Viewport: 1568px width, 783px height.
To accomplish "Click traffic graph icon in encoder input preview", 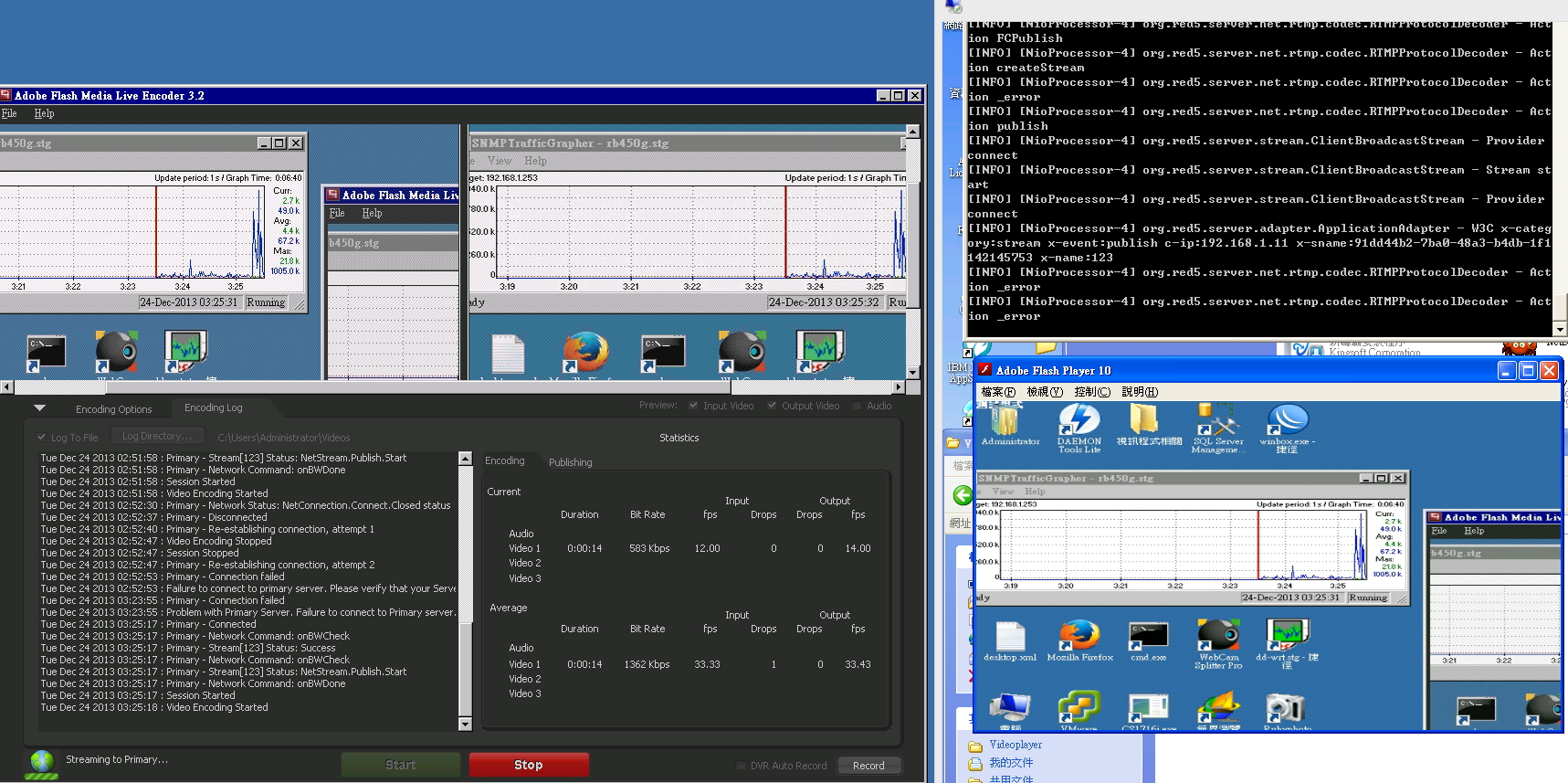I will pyautogui.click(x=185, y=353).
